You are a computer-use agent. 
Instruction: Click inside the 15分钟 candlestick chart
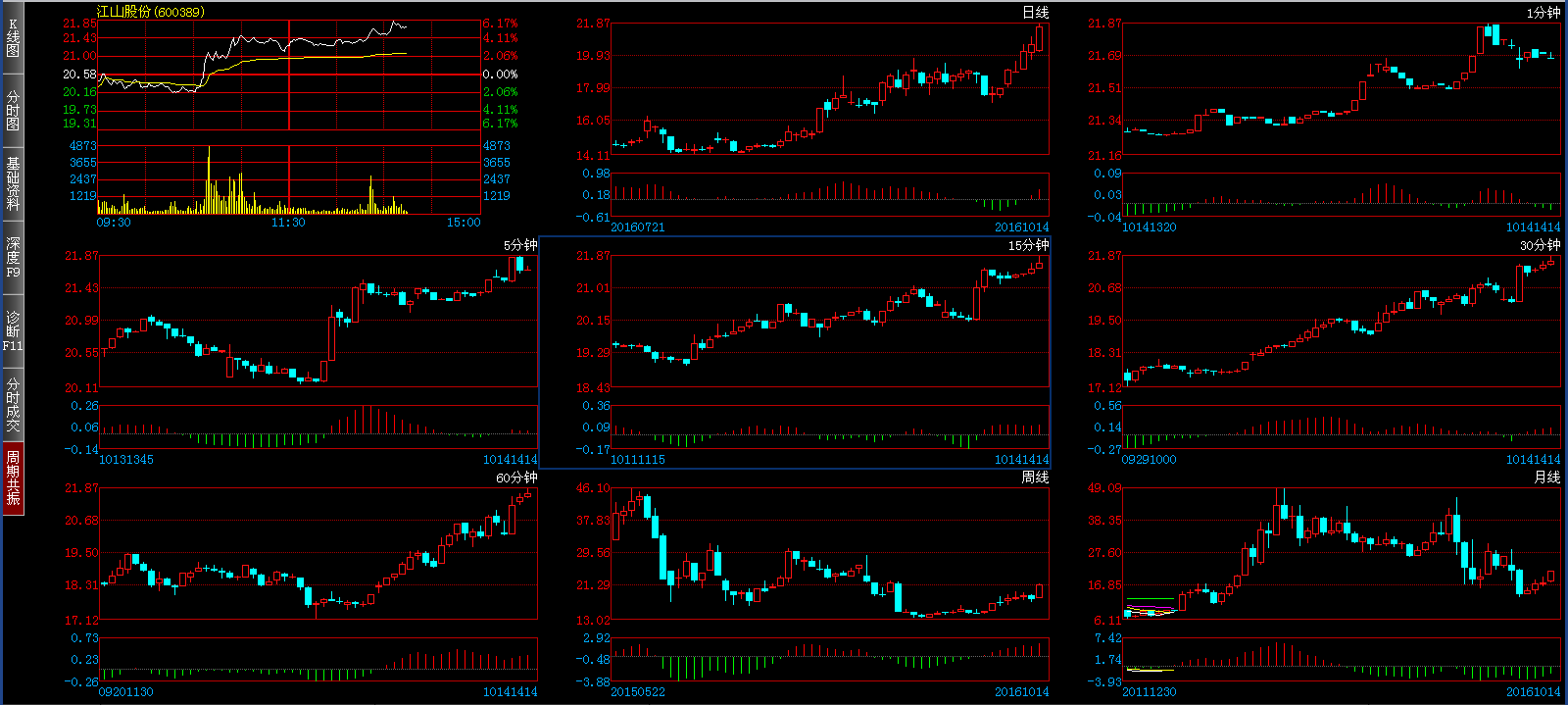[830, 322]
